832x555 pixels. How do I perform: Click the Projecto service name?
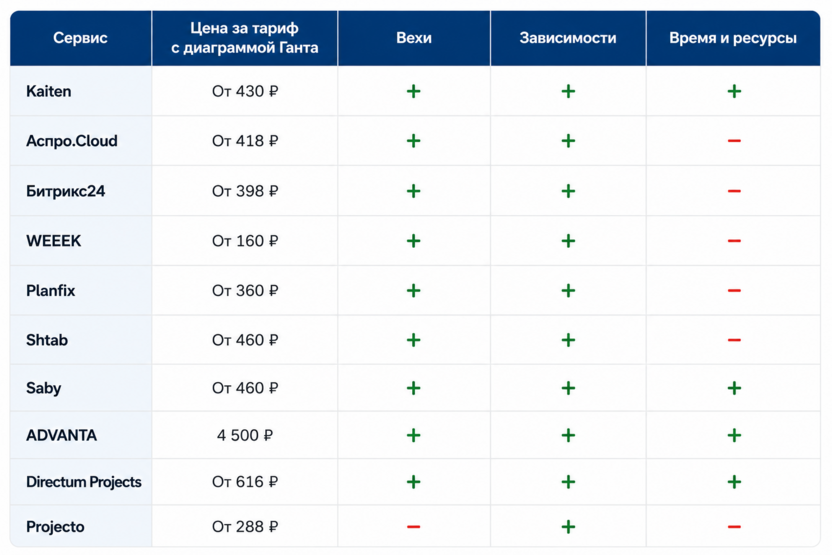(55, 526)
